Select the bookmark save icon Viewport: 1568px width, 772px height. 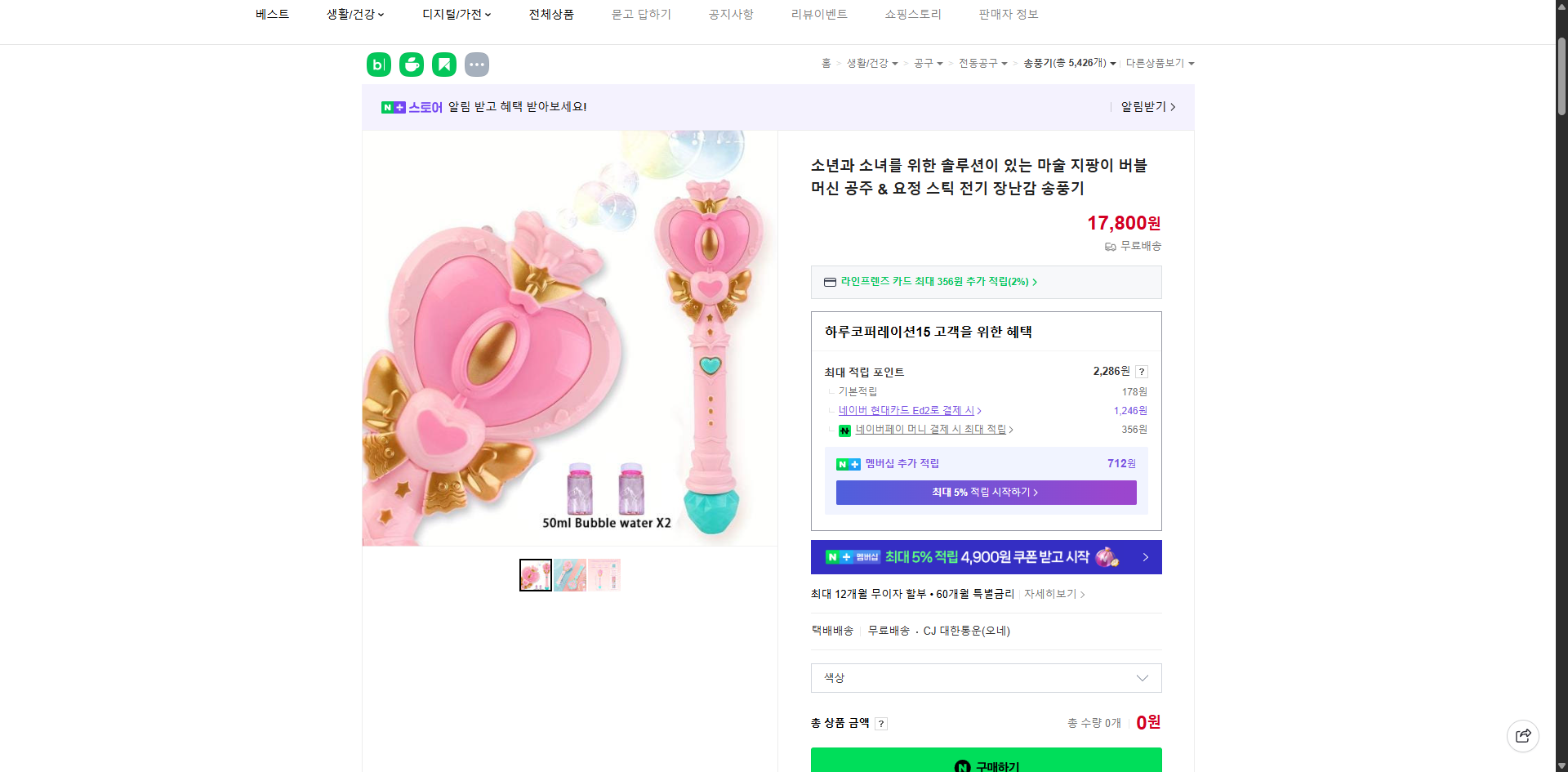(443, 64)
